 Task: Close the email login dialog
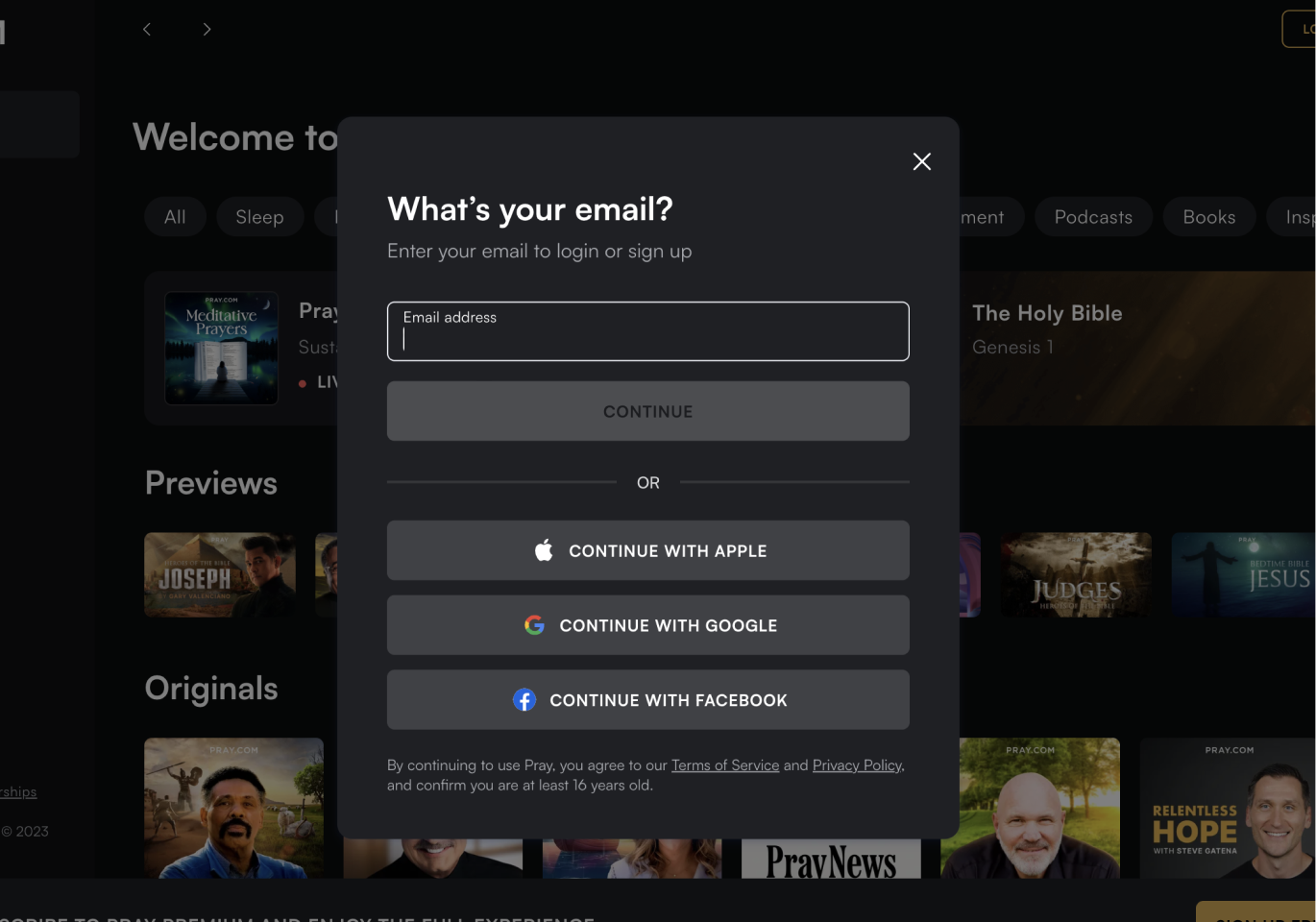tap(921, 161)
